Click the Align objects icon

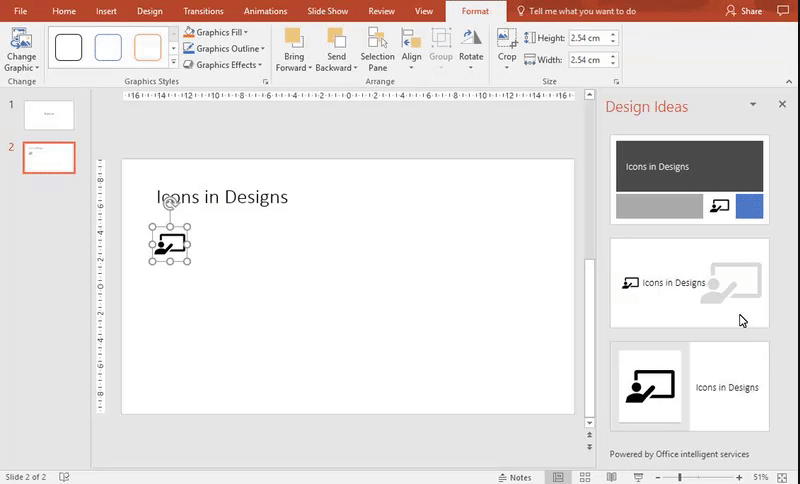coord(411,38)
